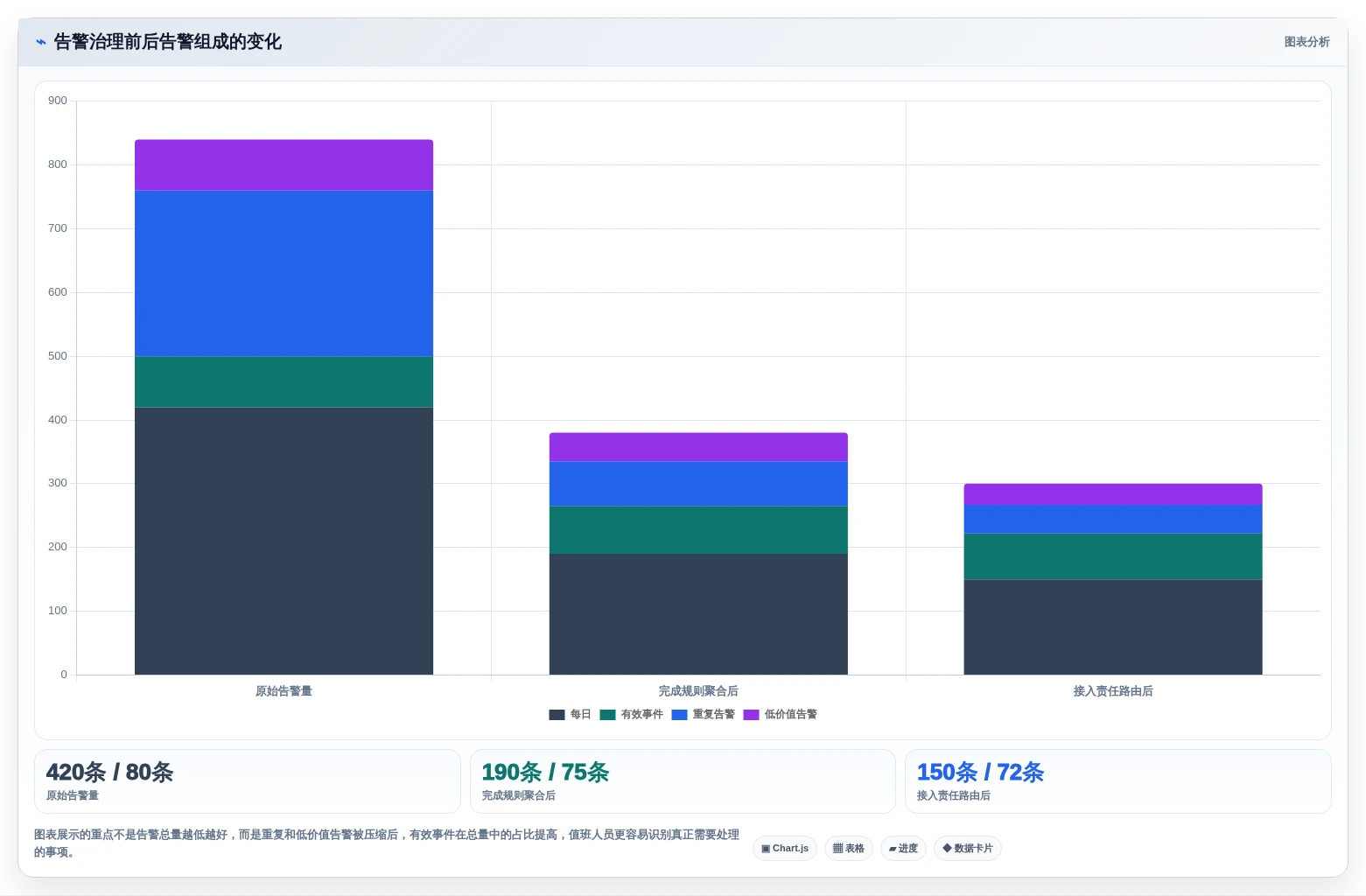1366x896 pixels.
Task: Click the 完成规则聚合后 caption inside the second card
Action: [519, 796]
